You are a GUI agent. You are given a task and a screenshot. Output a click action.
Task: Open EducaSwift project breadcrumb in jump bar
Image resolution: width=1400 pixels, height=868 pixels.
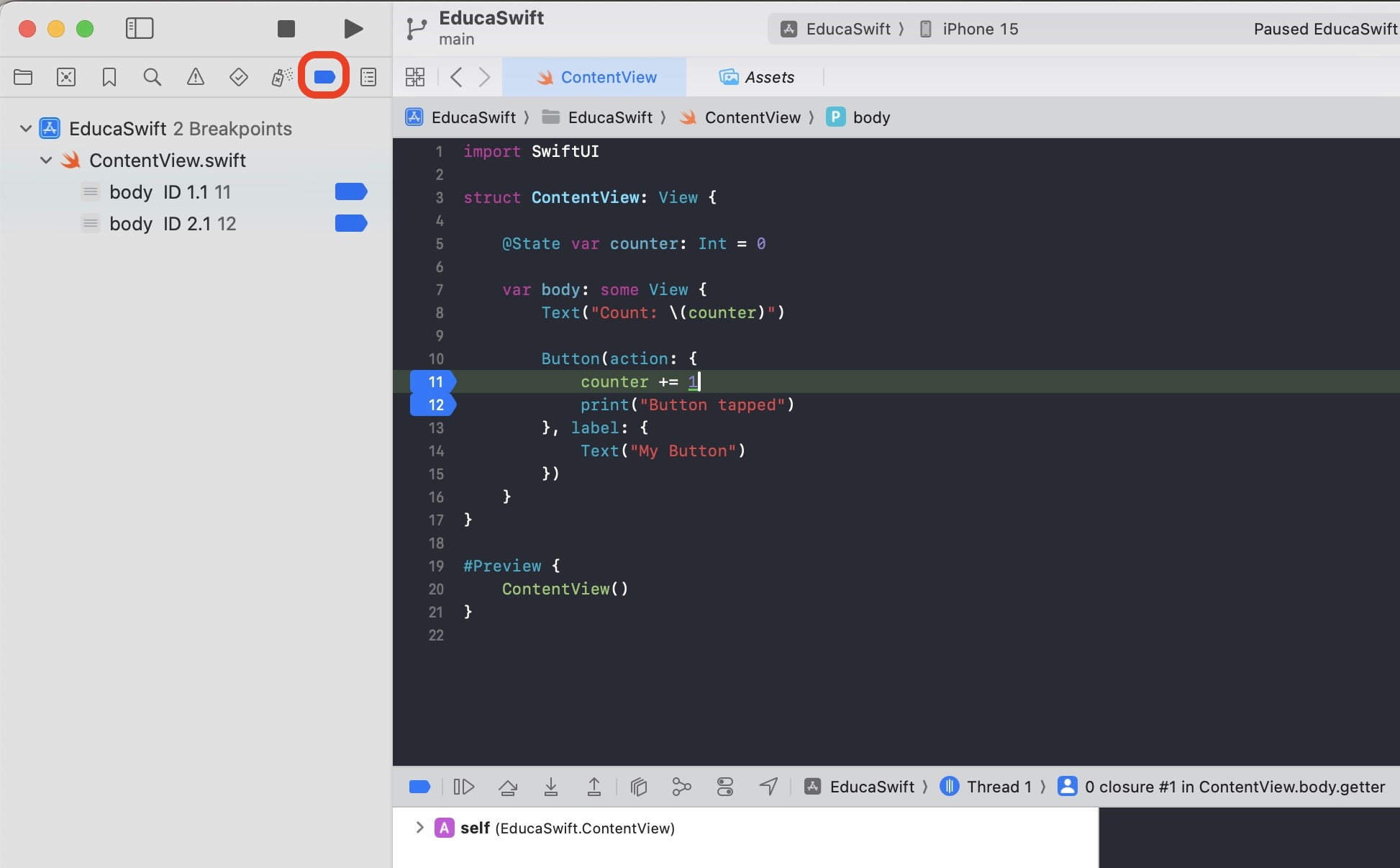pos(461,117)
